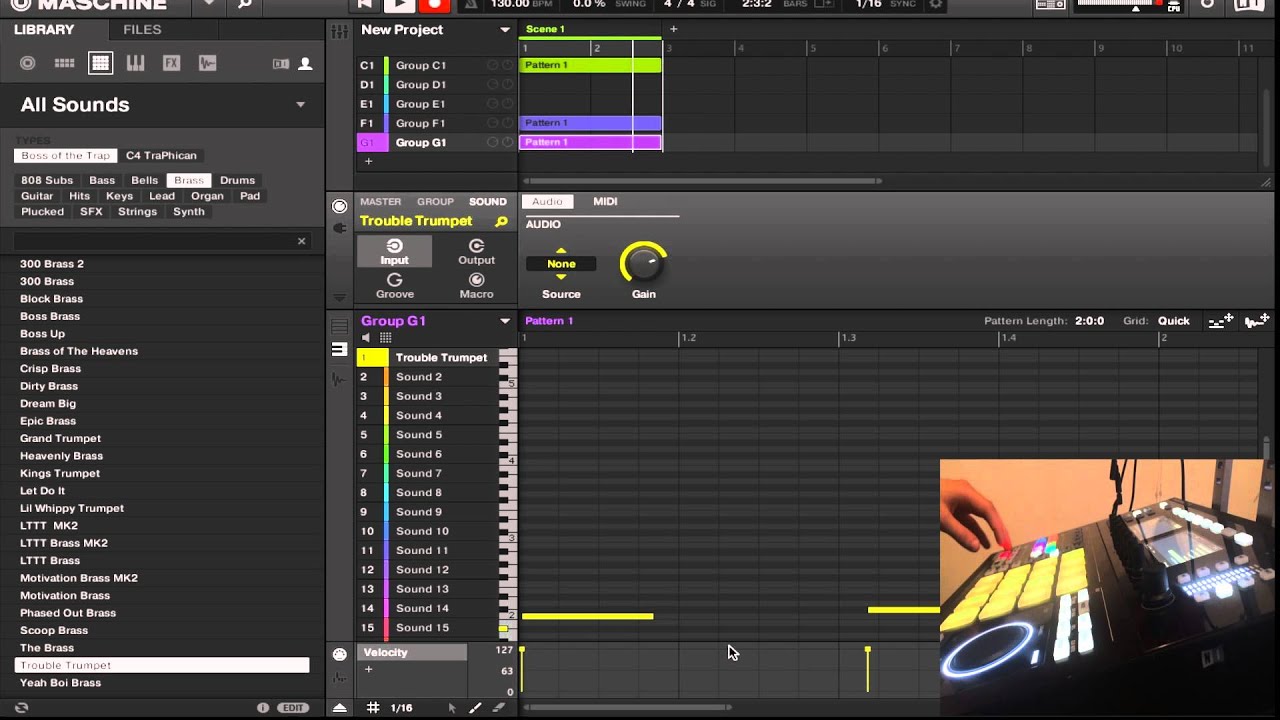Viewport: 1280px width, 720px height.
Task: Select the pointer select tool
Action: (452, 708)
